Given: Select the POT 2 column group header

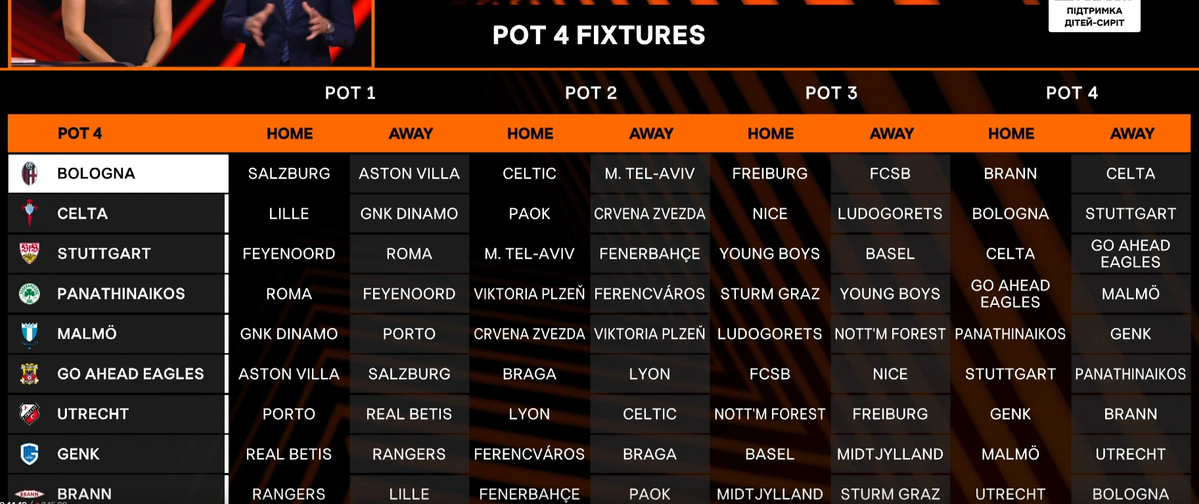Looking at the screenshot, I should 590,93.
